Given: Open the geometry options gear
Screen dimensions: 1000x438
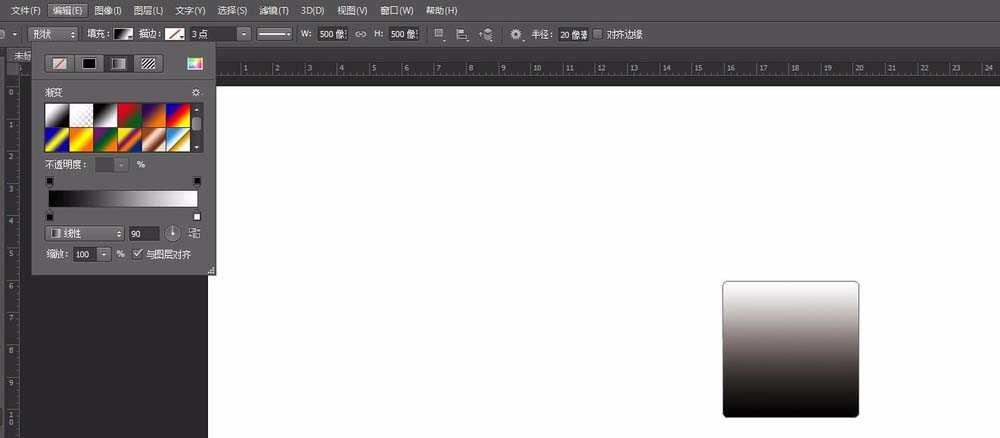Looking at the screenshot, I should click(516, 34).
